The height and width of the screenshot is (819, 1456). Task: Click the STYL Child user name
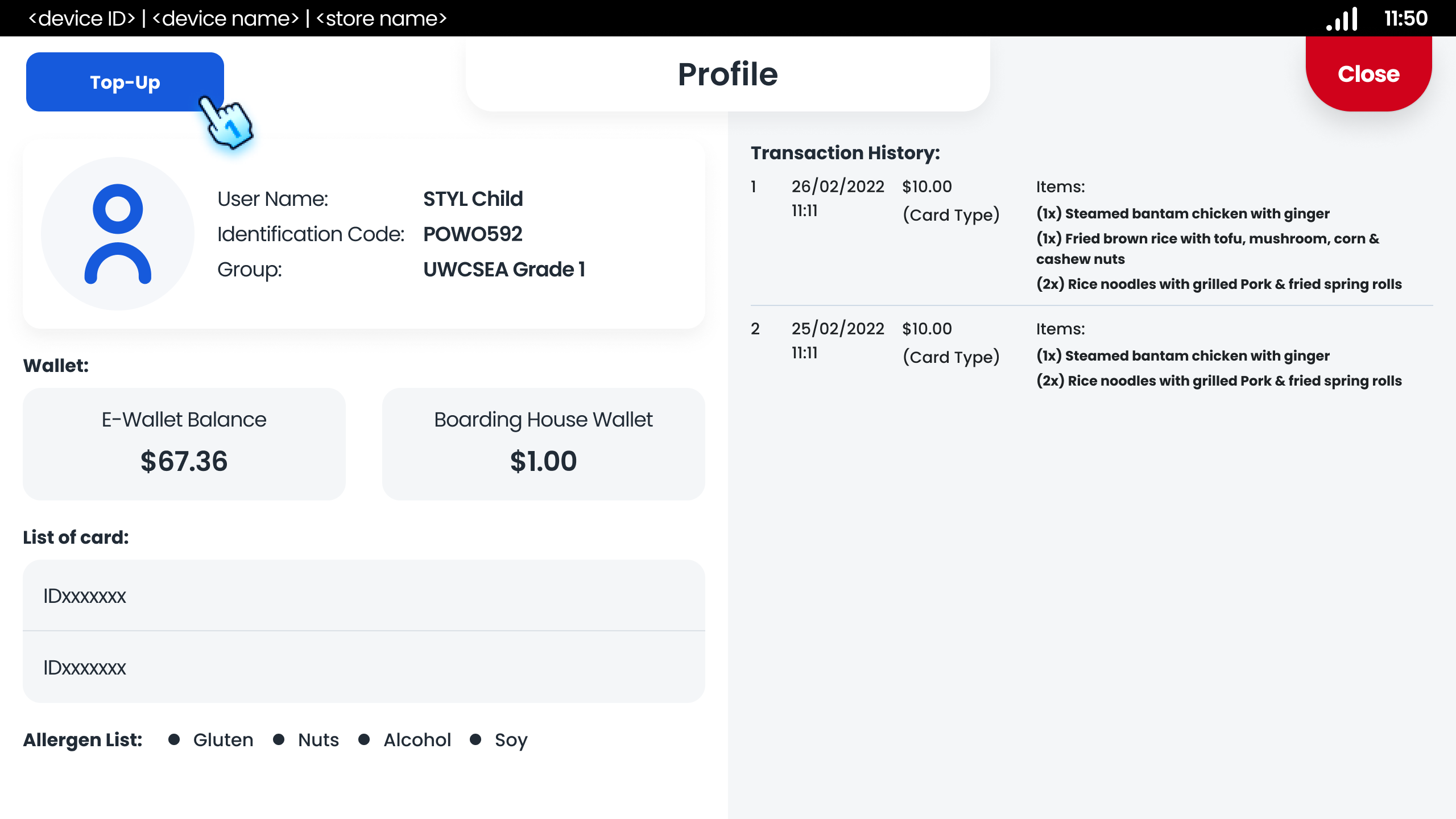[473, 199]
